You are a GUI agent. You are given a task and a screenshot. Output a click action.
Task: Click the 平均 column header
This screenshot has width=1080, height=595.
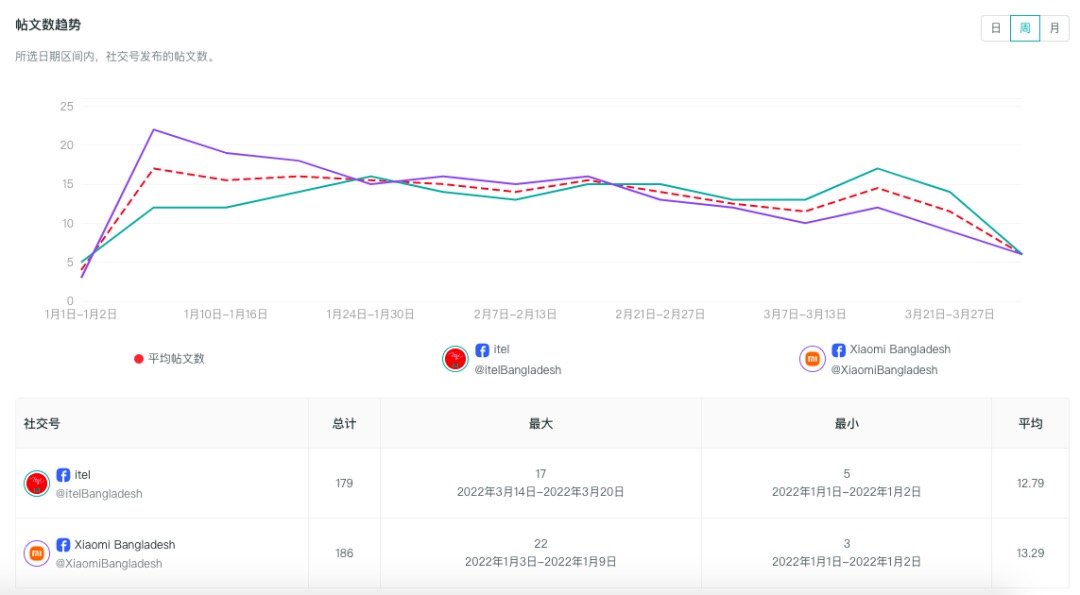click(1030, 424)
